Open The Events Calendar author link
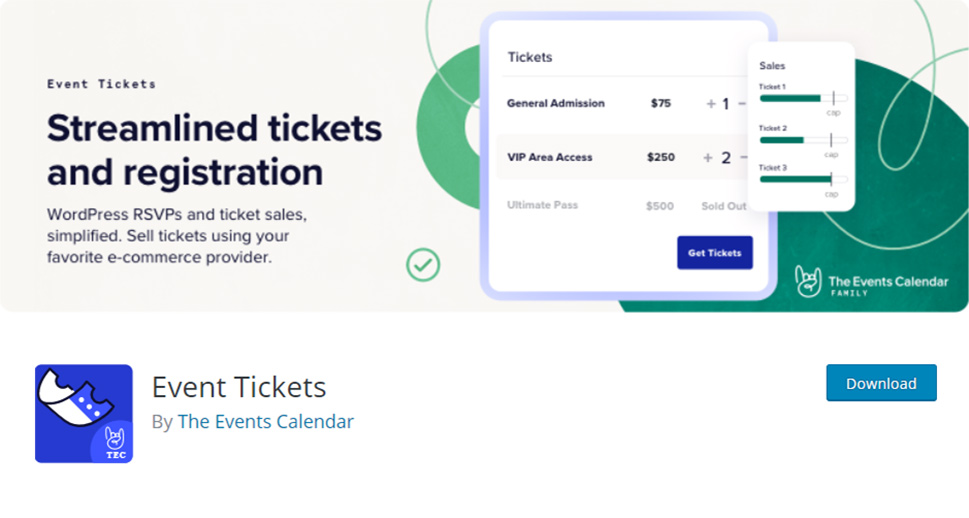Screen dimensions: 969x518 266,422
